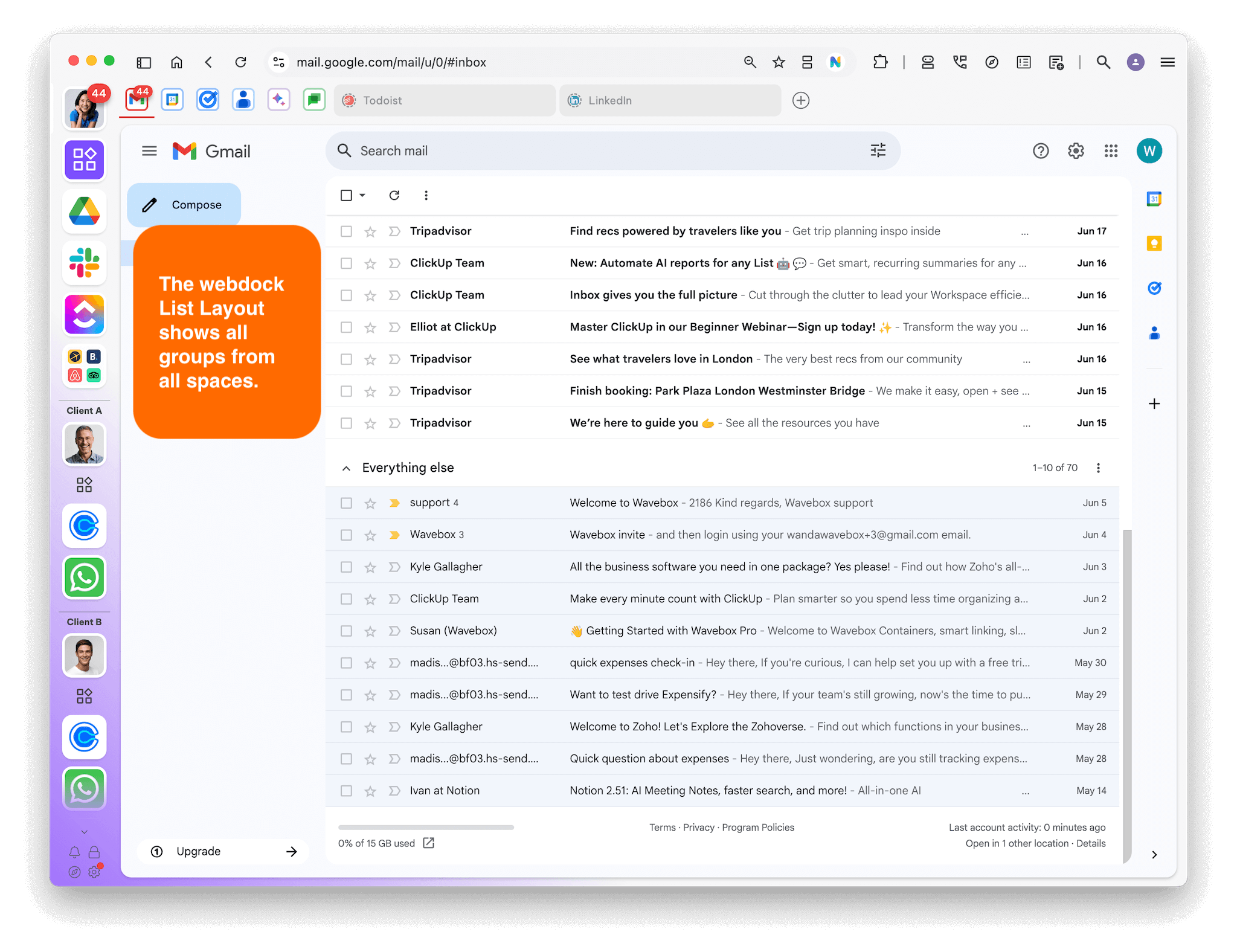Open the Terms link

click(663, 828)
